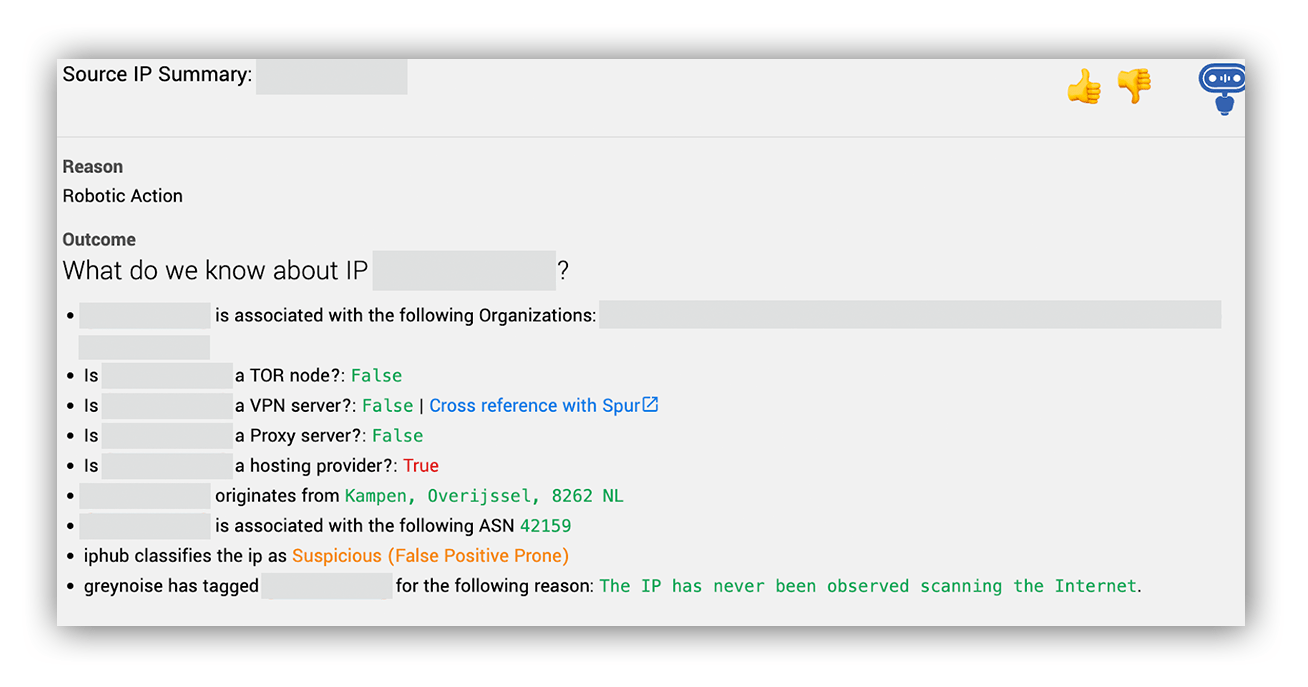The image size is (1308, 687).
Task: Click the Outcome heading
Action: click(99, 239)
